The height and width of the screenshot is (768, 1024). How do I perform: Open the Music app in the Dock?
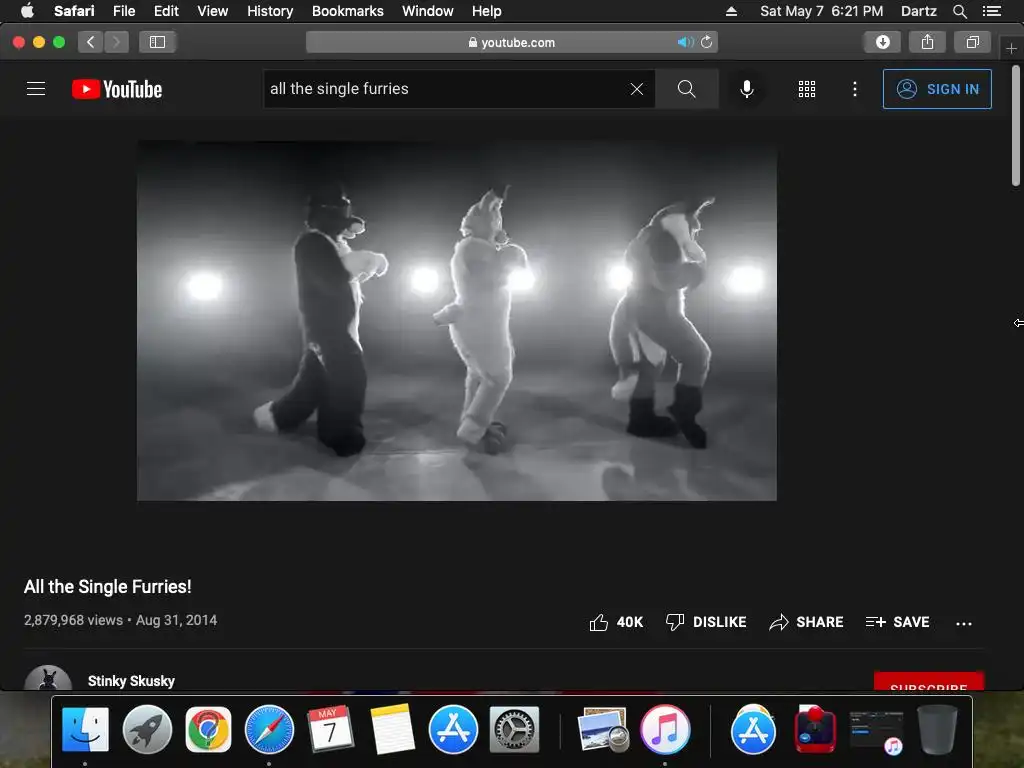665,729
